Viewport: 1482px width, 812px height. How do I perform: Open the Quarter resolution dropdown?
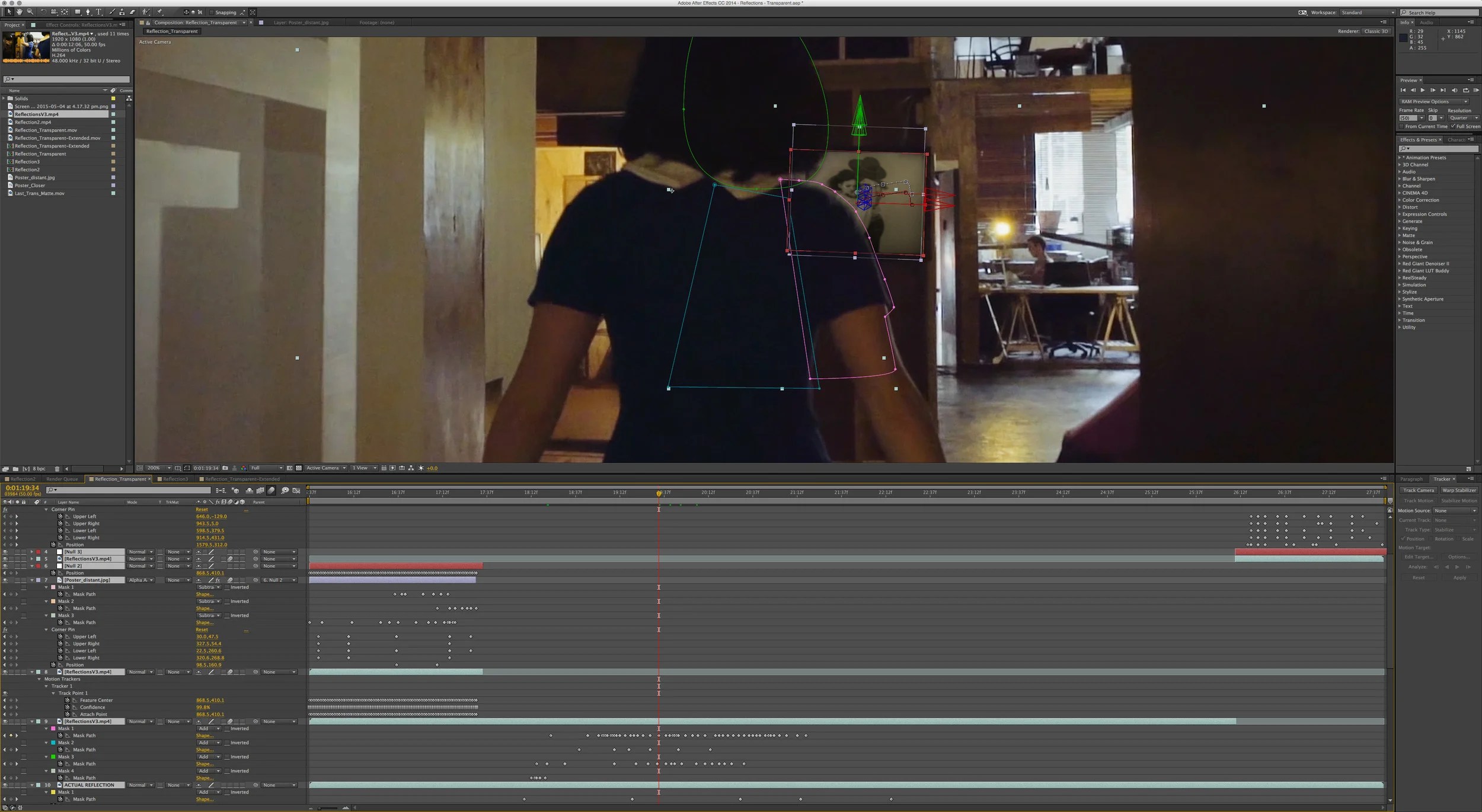coord(1463,118)
